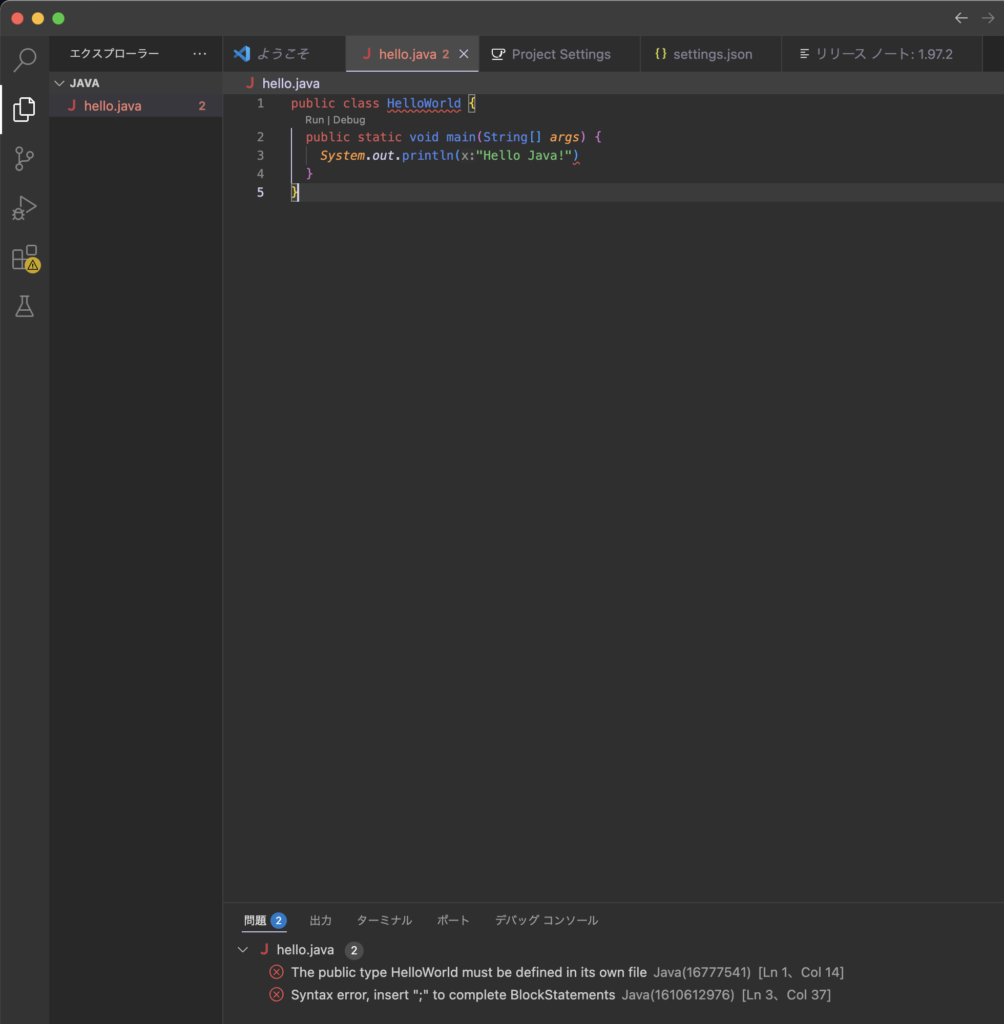The width and height of the screenshot is (1004, 1024).
Task: Click the problems count badge on 問題 tab
Action: click(278, 920)
